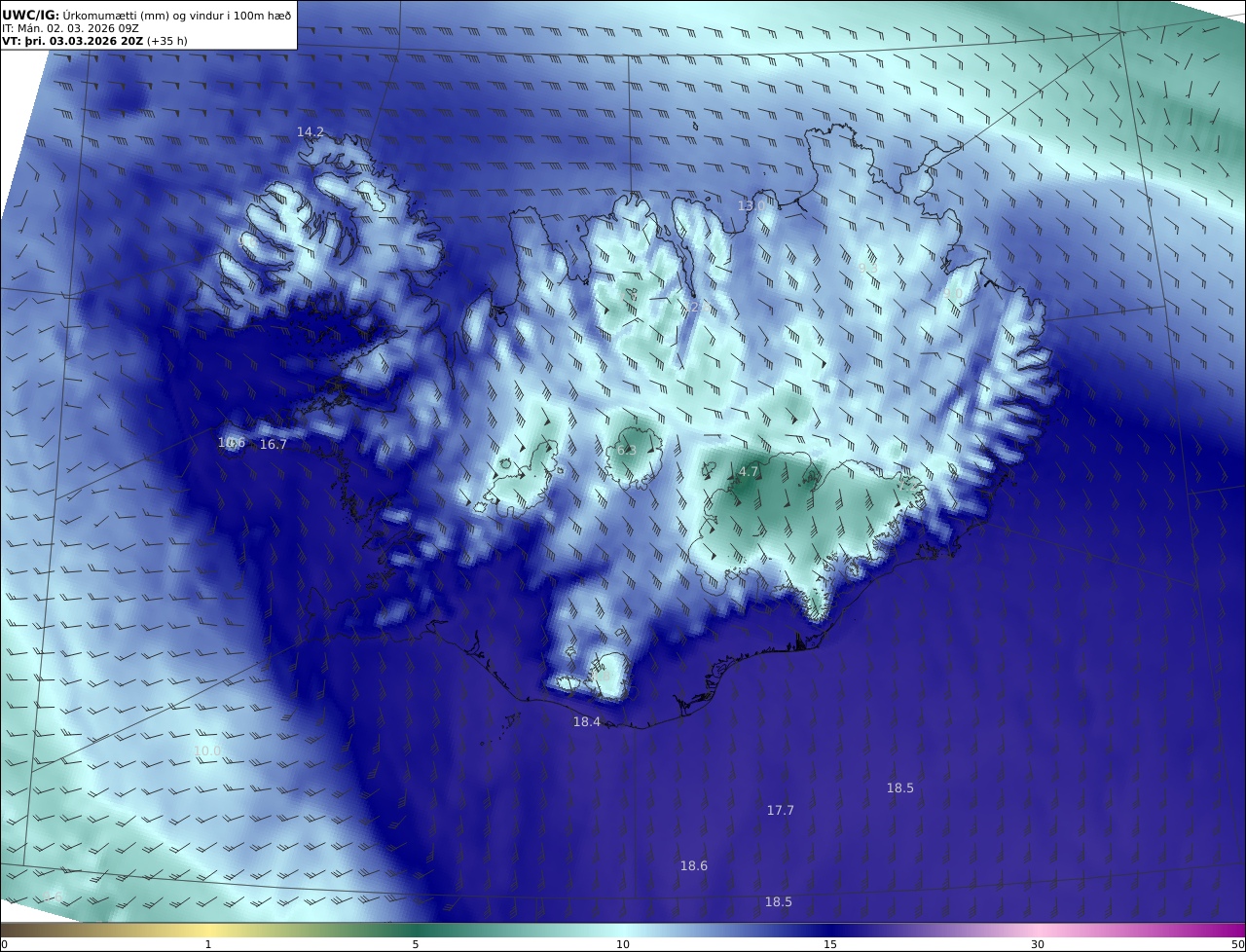Click the 1 tick label on the colour bar
The width and height of the screenshot is (1246, 952).
[x=208, y=944]
